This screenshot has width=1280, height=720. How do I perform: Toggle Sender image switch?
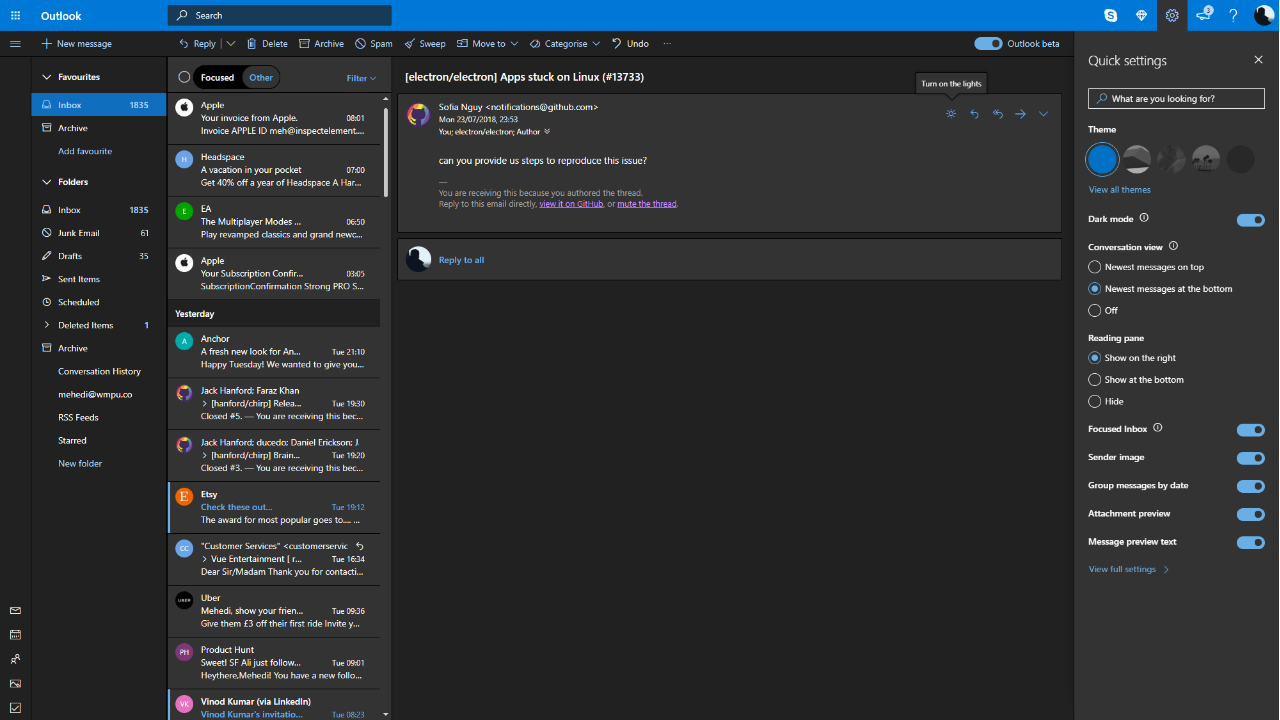[1251, 458]
